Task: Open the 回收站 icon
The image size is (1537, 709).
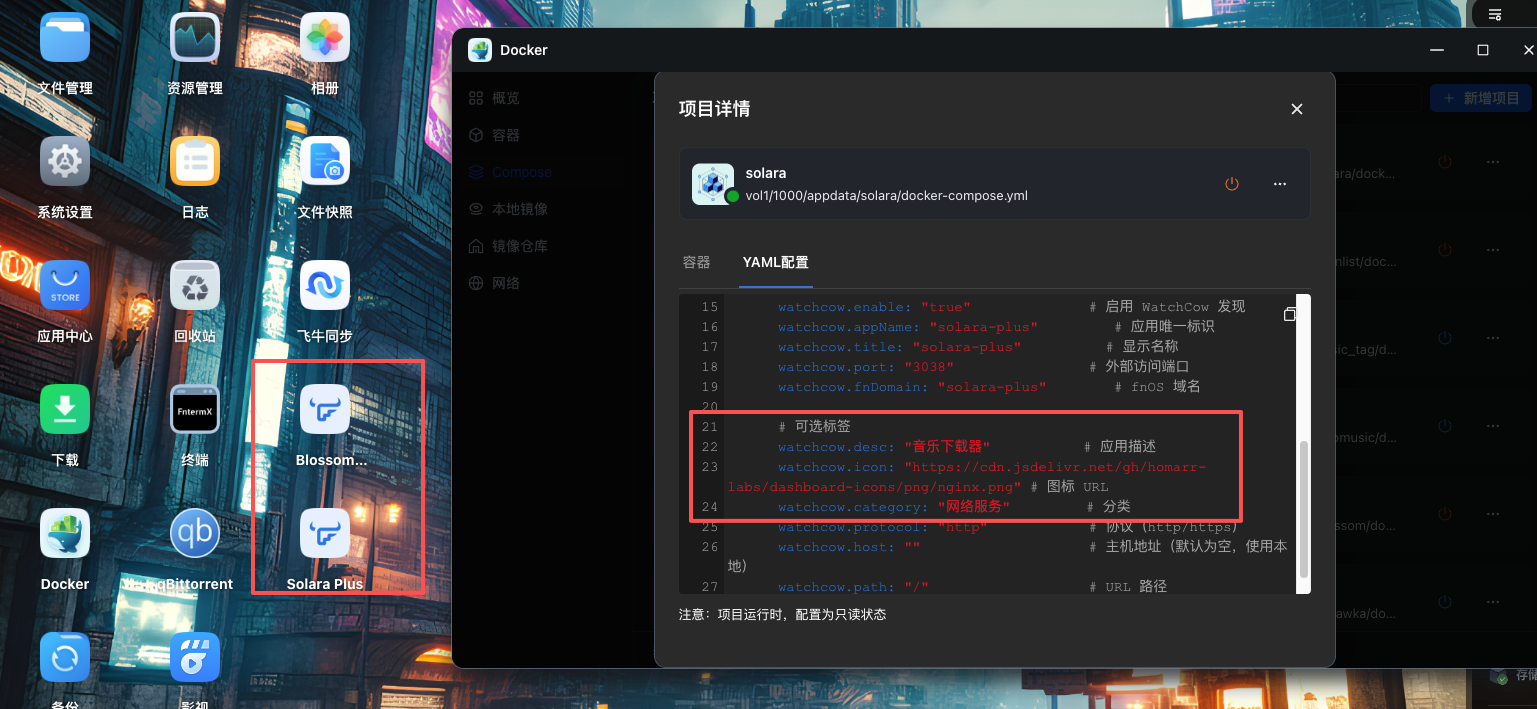Action: pos(195,286)
